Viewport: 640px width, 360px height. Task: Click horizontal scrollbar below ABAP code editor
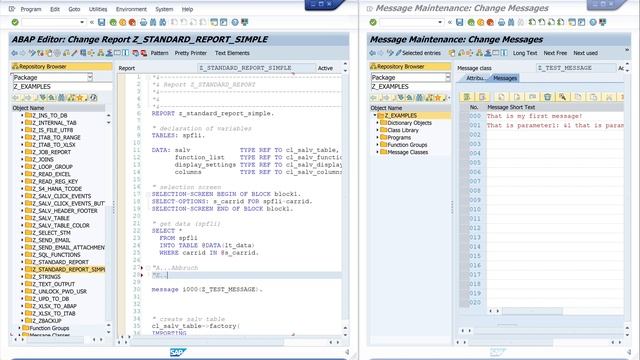(x=207, y=342)
